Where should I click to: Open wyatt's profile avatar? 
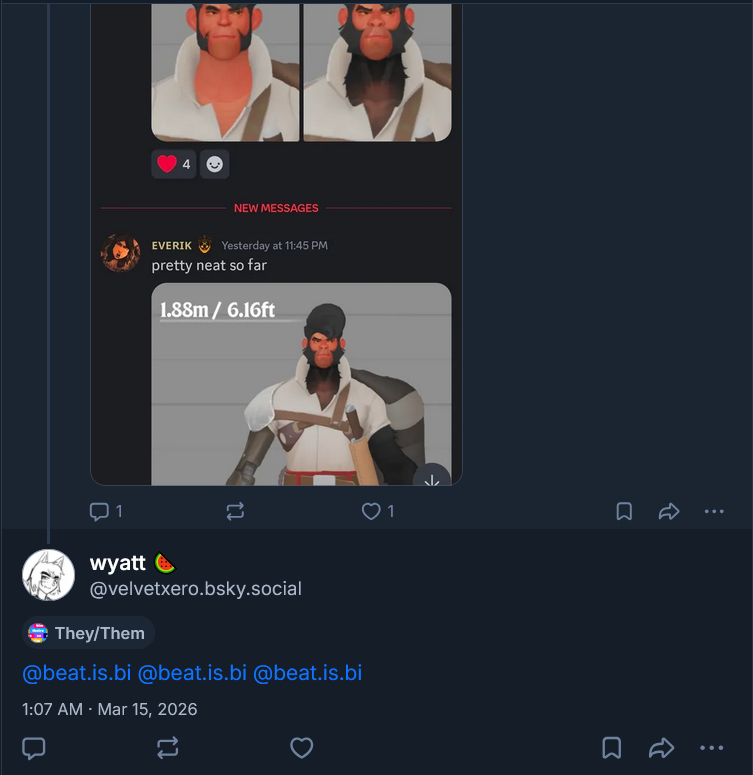point(48,575)
